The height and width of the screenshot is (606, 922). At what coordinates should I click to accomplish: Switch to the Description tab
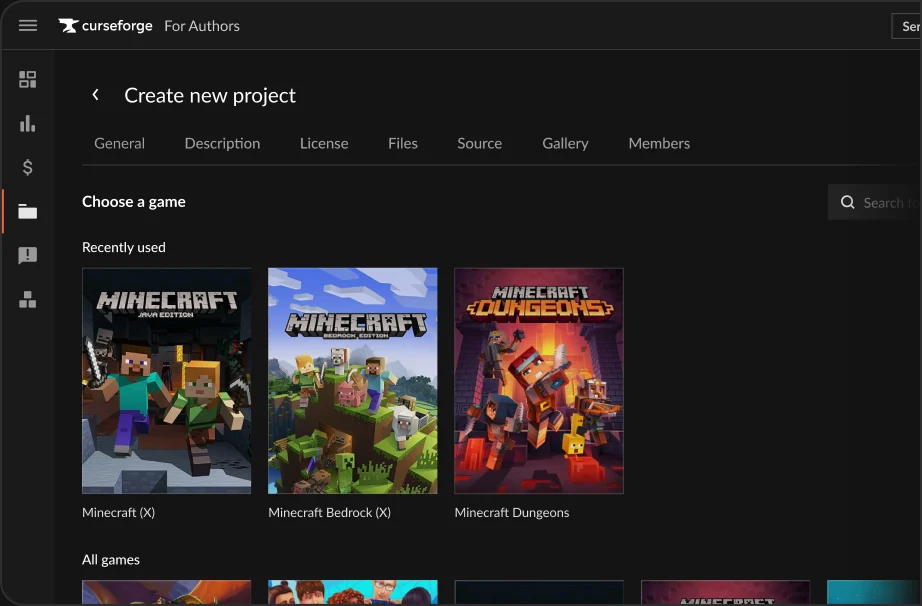click(x=222, y=143)
